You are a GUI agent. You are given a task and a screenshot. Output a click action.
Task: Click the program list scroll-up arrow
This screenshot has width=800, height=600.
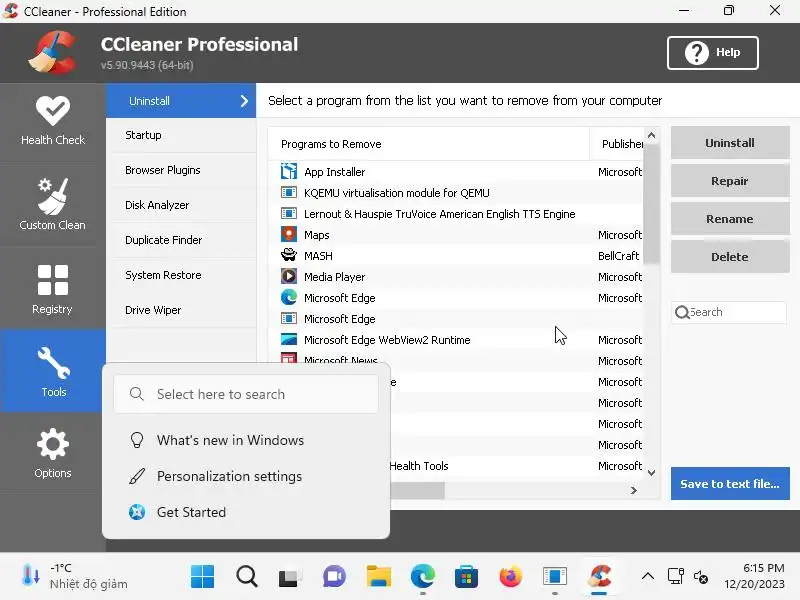[x=652, y=135]
